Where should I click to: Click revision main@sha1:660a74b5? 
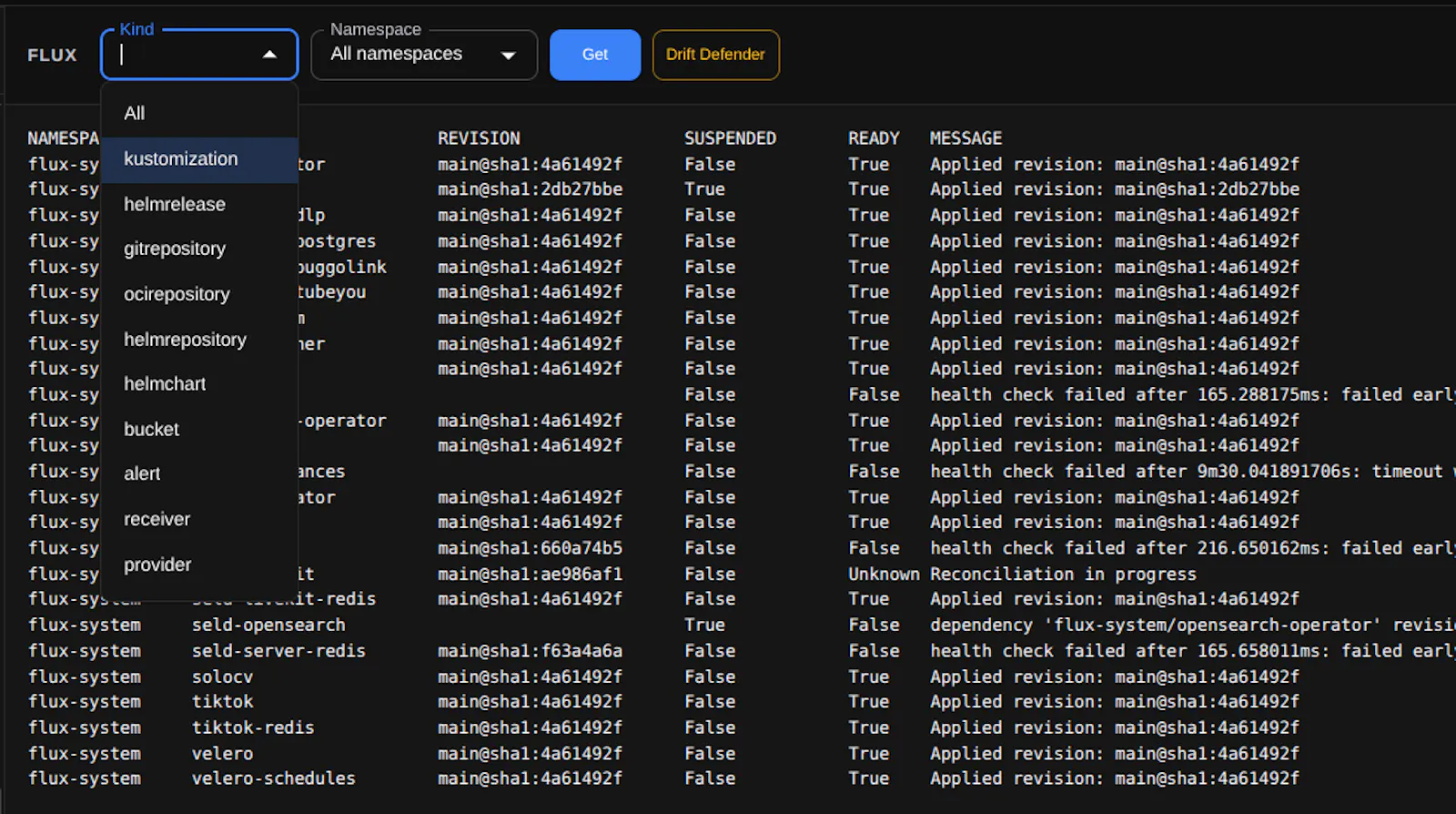[530, 549]
